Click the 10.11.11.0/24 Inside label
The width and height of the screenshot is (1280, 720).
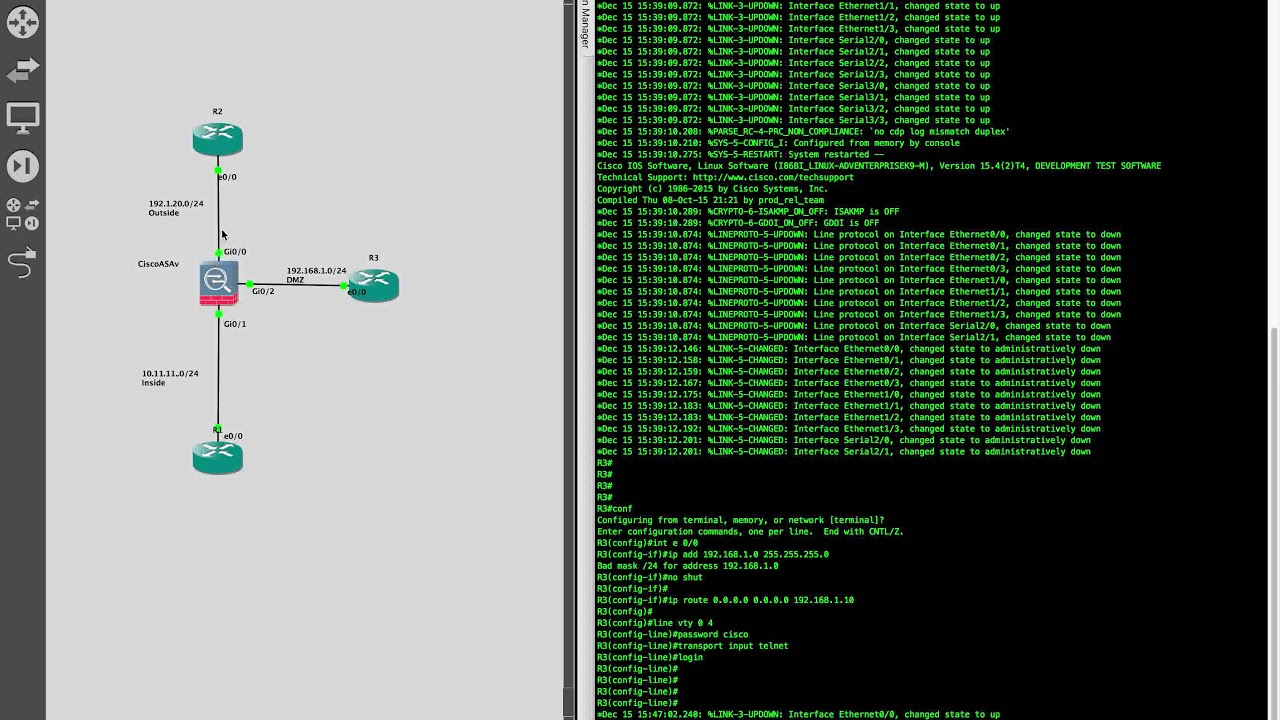tap(169, 378)
